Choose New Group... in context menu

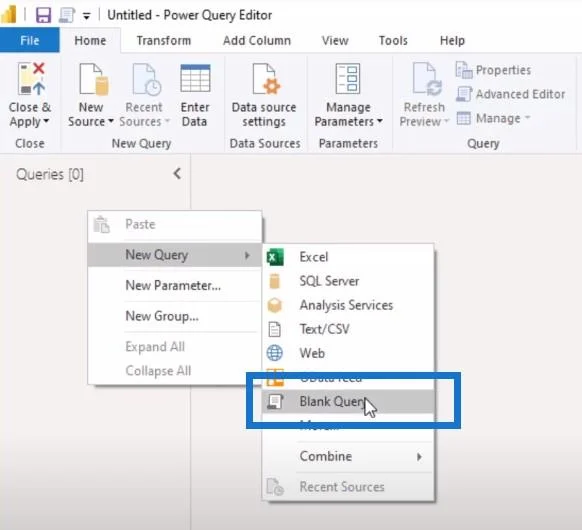click(x=175, y=316)
